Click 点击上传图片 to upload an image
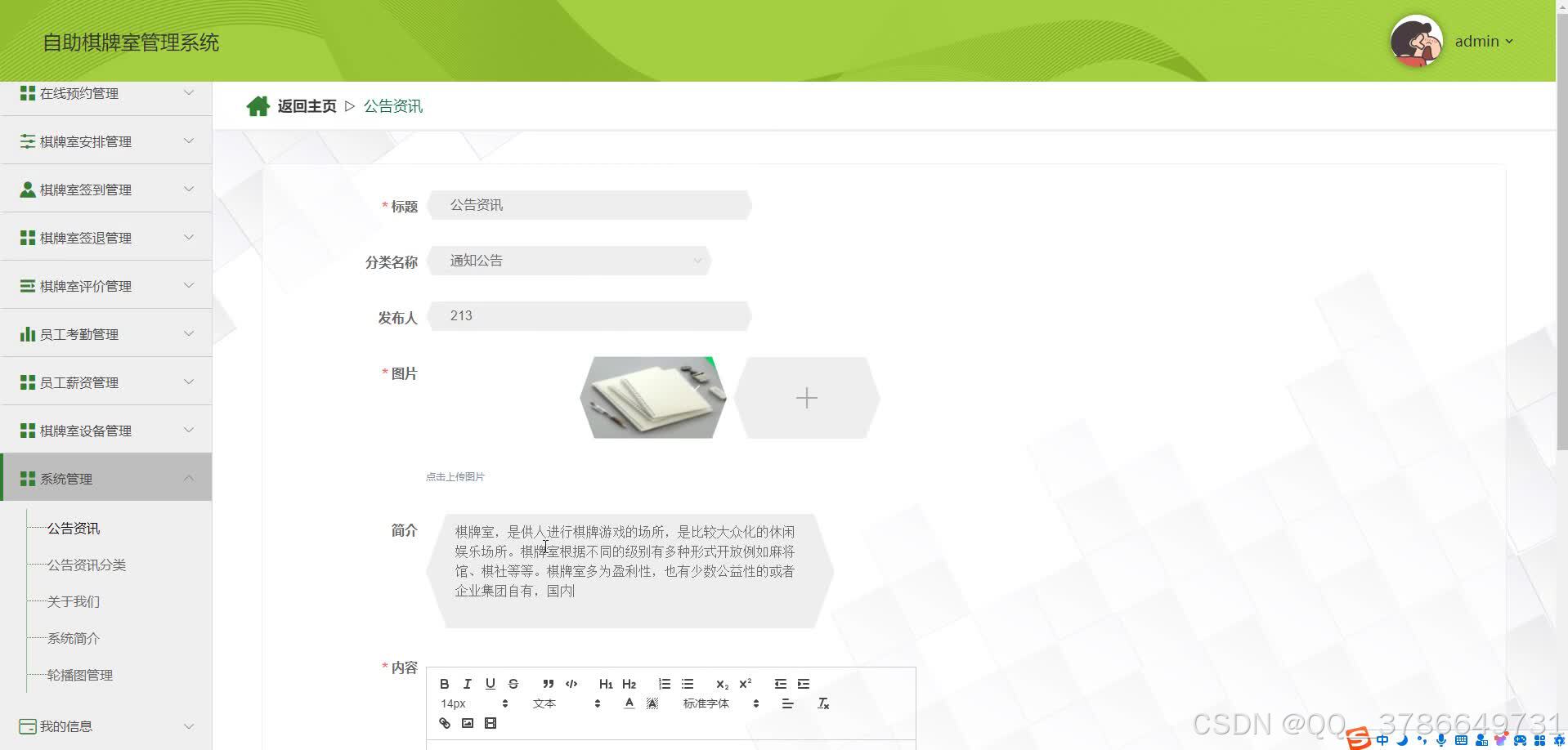 (455, 476)
